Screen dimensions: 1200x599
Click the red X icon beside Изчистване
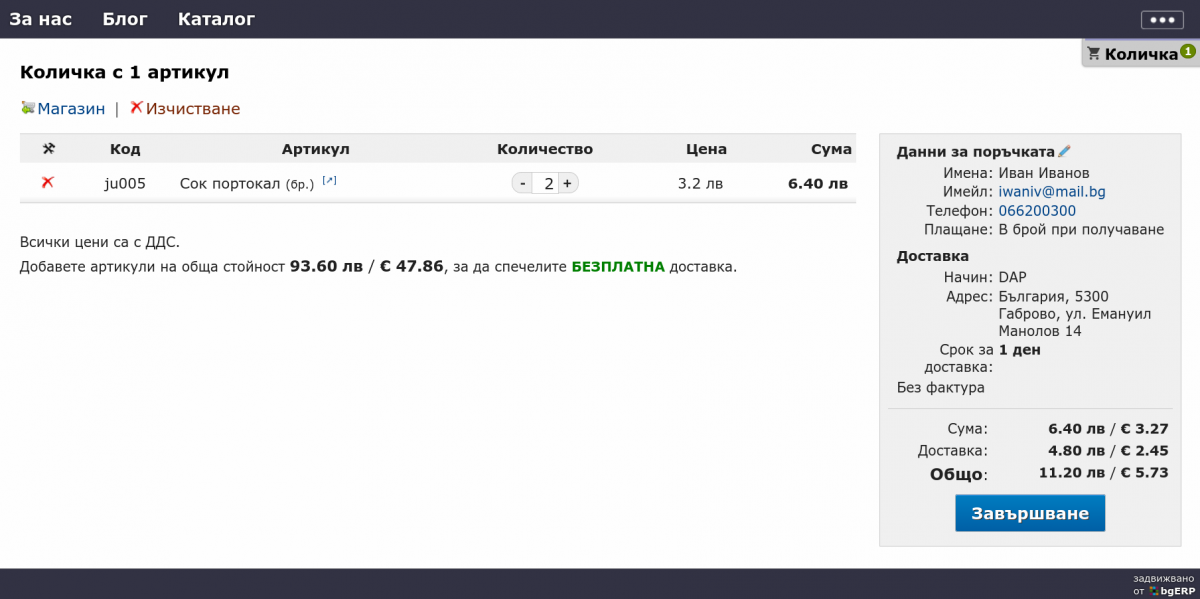(x=137, y=108)
